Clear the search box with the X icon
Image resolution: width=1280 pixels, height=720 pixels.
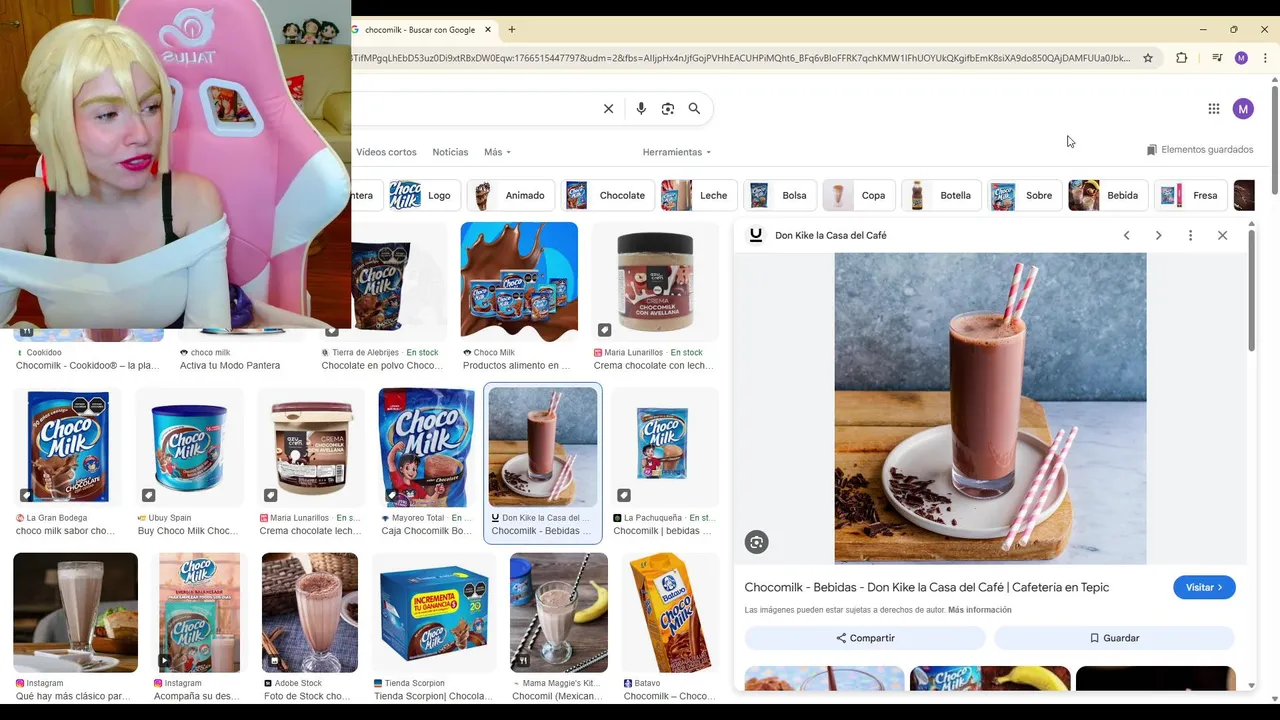click(608, 109)
